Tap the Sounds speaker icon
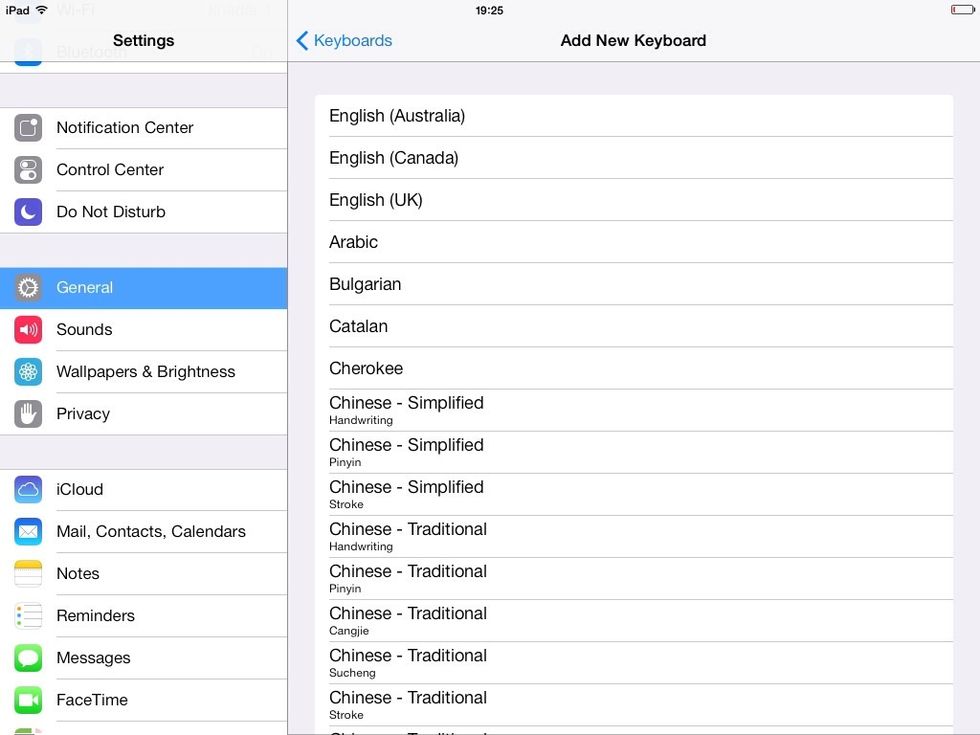980x735 pixels. click(28, 330)
